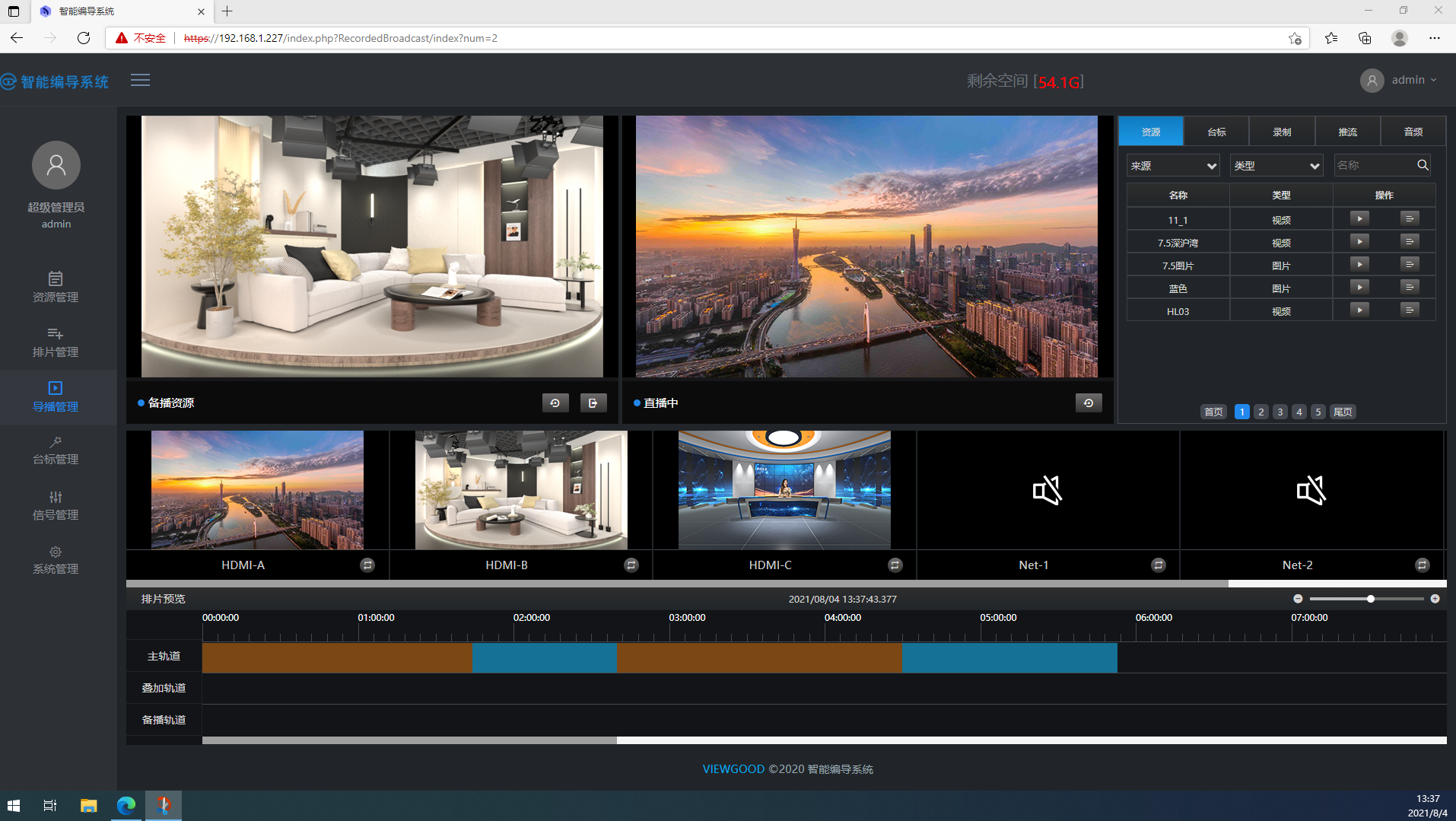Switch to the 音频 tab

tap(1413, 132)
